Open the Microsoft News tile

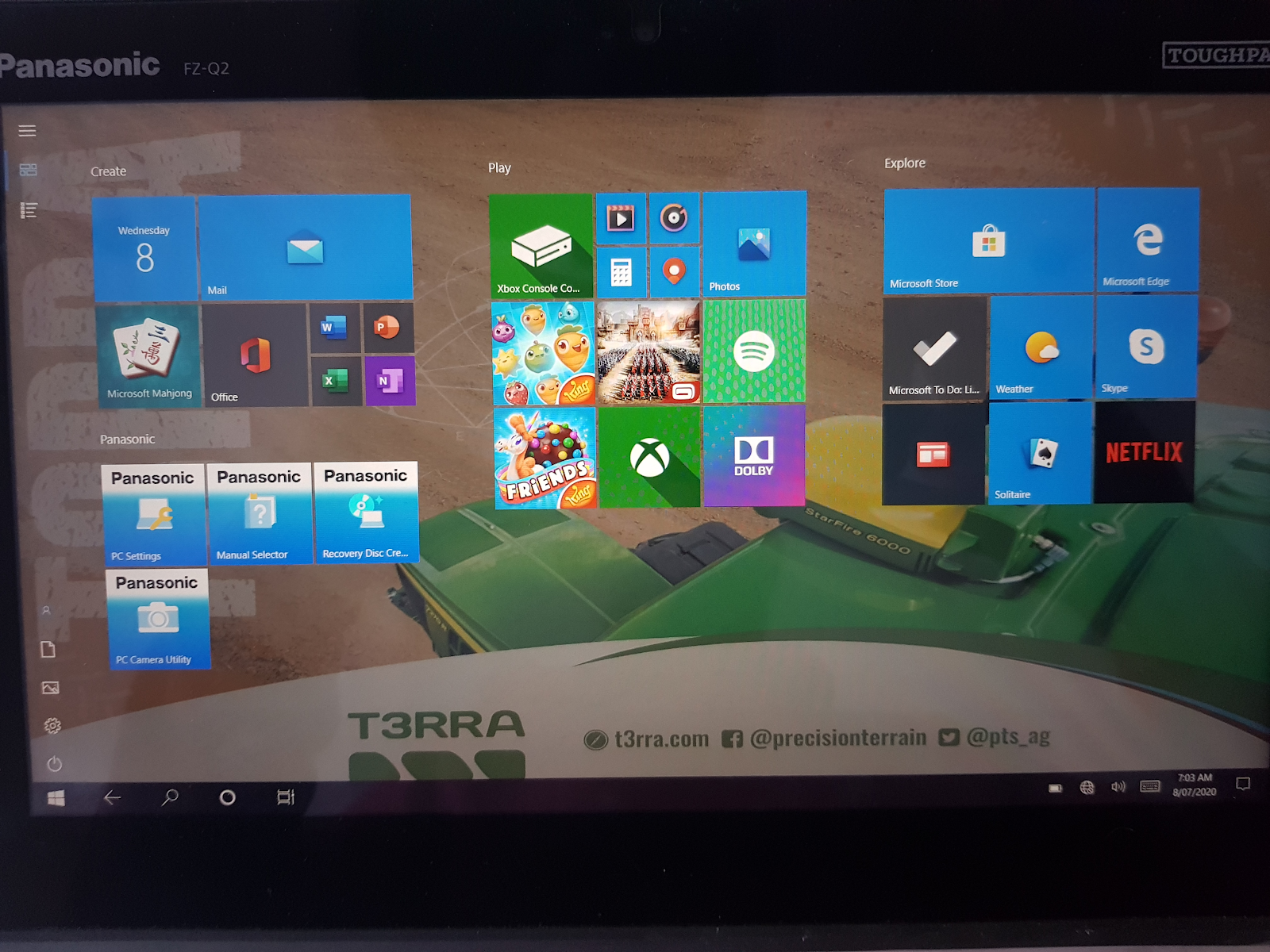pos(933,455)
